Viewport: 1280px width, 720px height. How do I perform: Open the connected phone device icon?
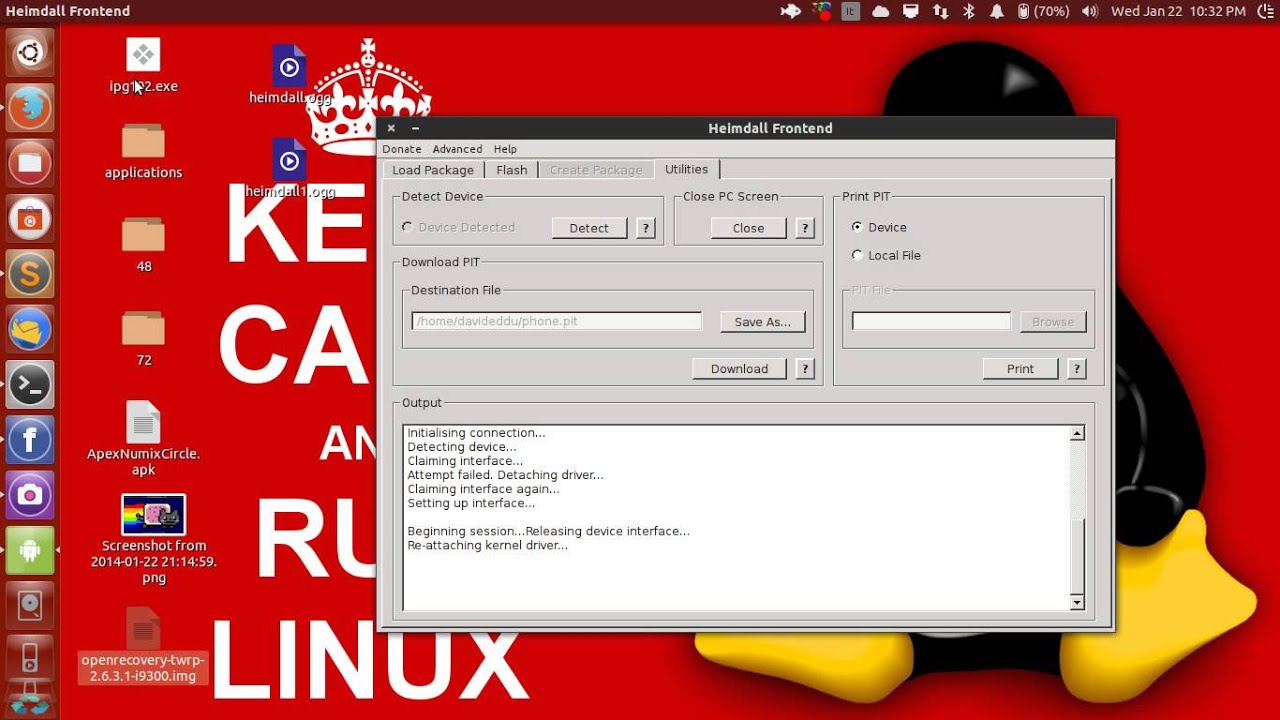click(x=29, y=660)
